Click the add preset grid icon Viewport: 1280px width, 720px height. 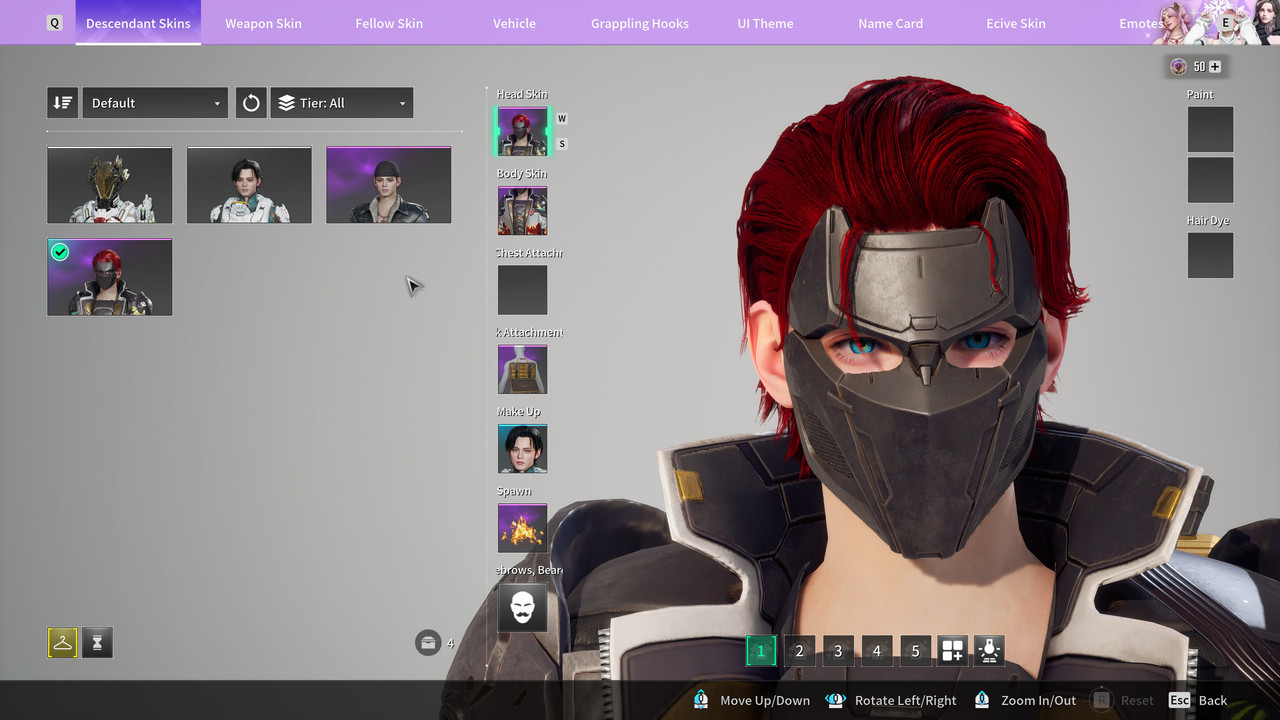[952, 651]
